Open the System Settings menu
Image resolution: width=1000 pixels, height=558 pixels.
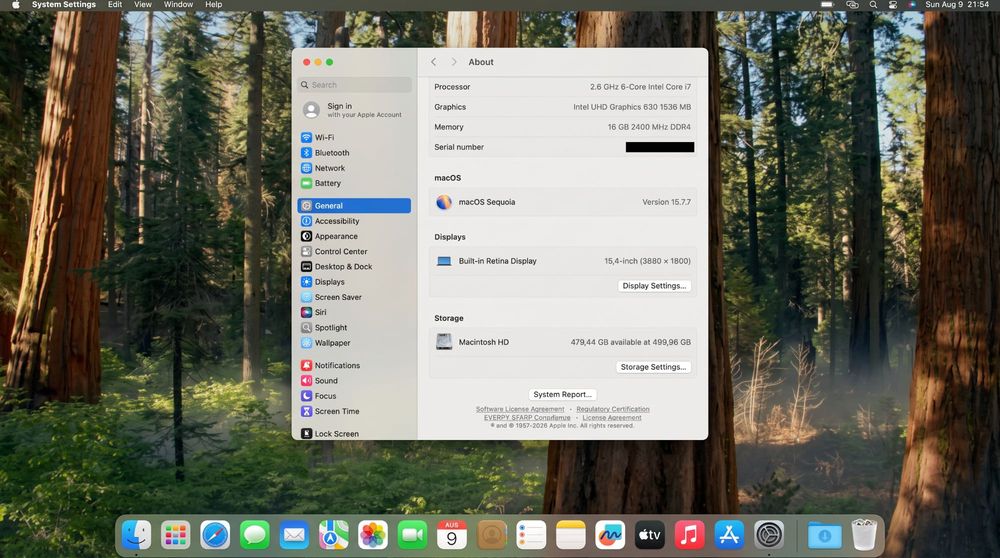tap(64, 4)
